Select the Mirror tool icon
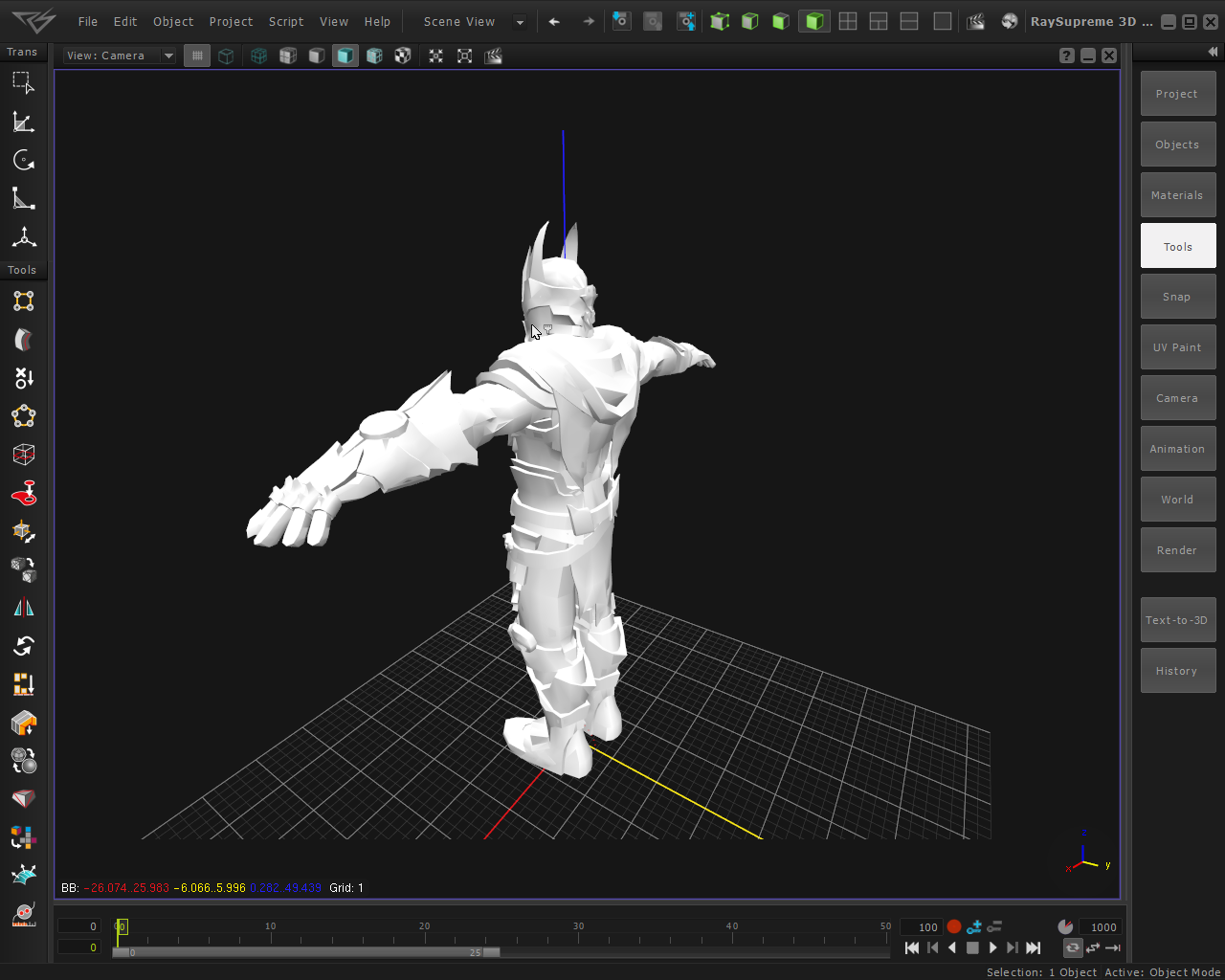Viewport: 1225px width, 980px height. pos(23,608)
